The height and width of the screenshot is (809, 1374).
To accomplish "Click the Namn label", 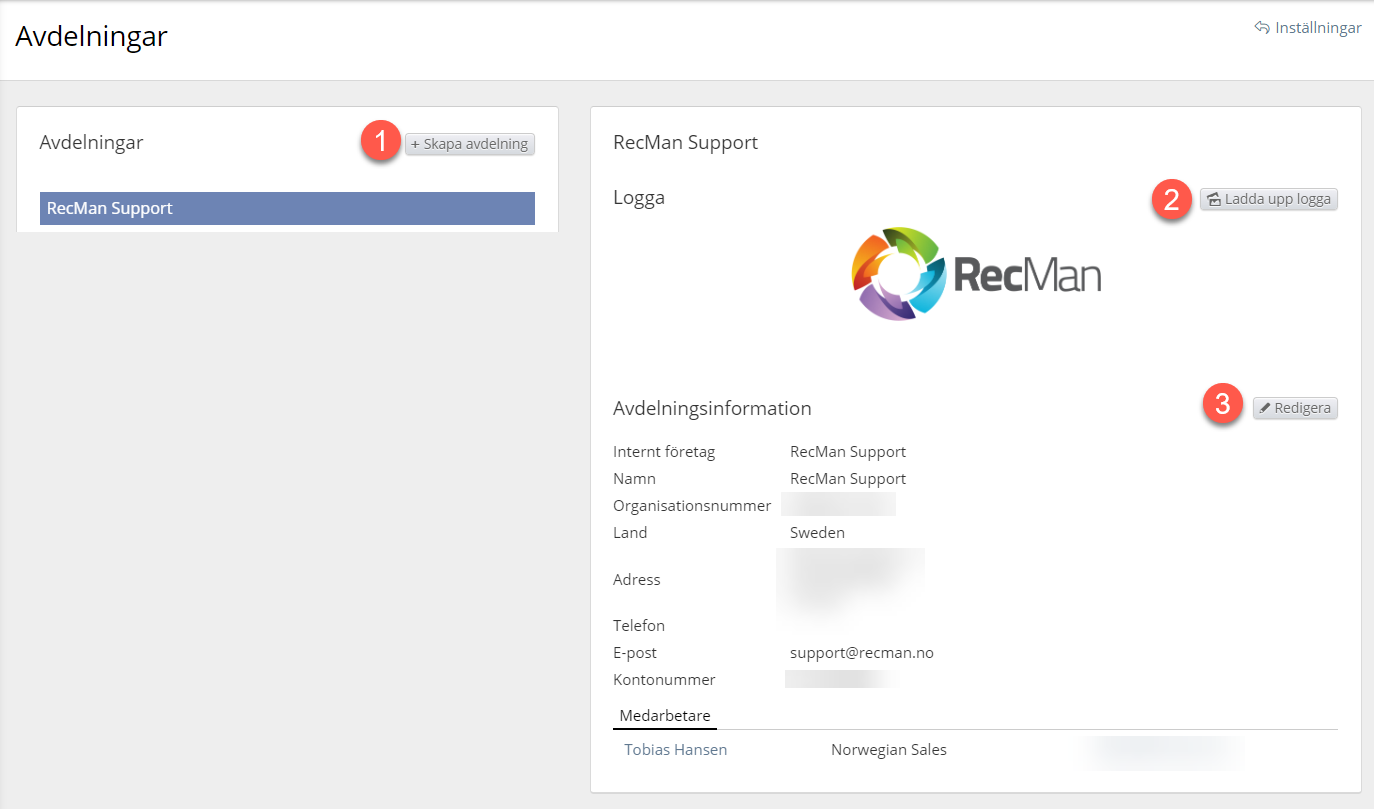I will pyautogui.click(x=634, y=479).
